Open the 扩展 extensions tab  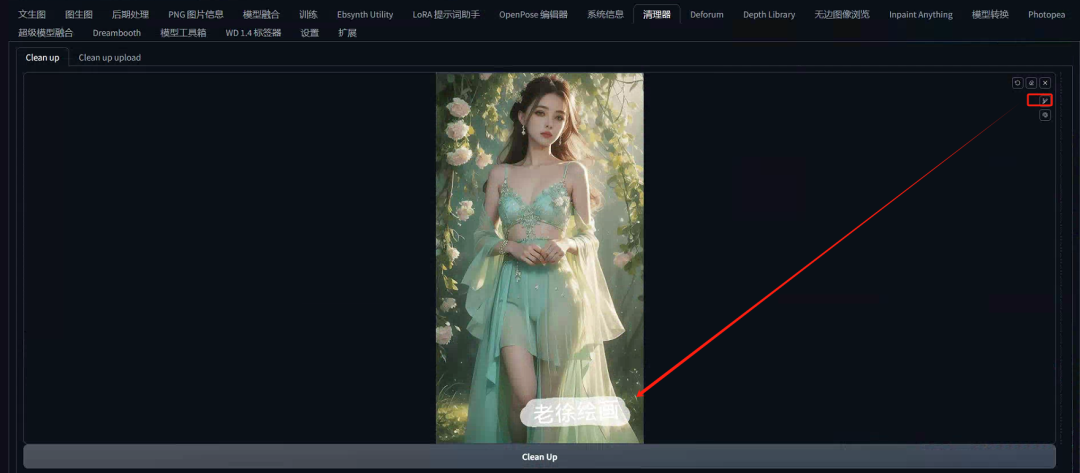[347, 32]
